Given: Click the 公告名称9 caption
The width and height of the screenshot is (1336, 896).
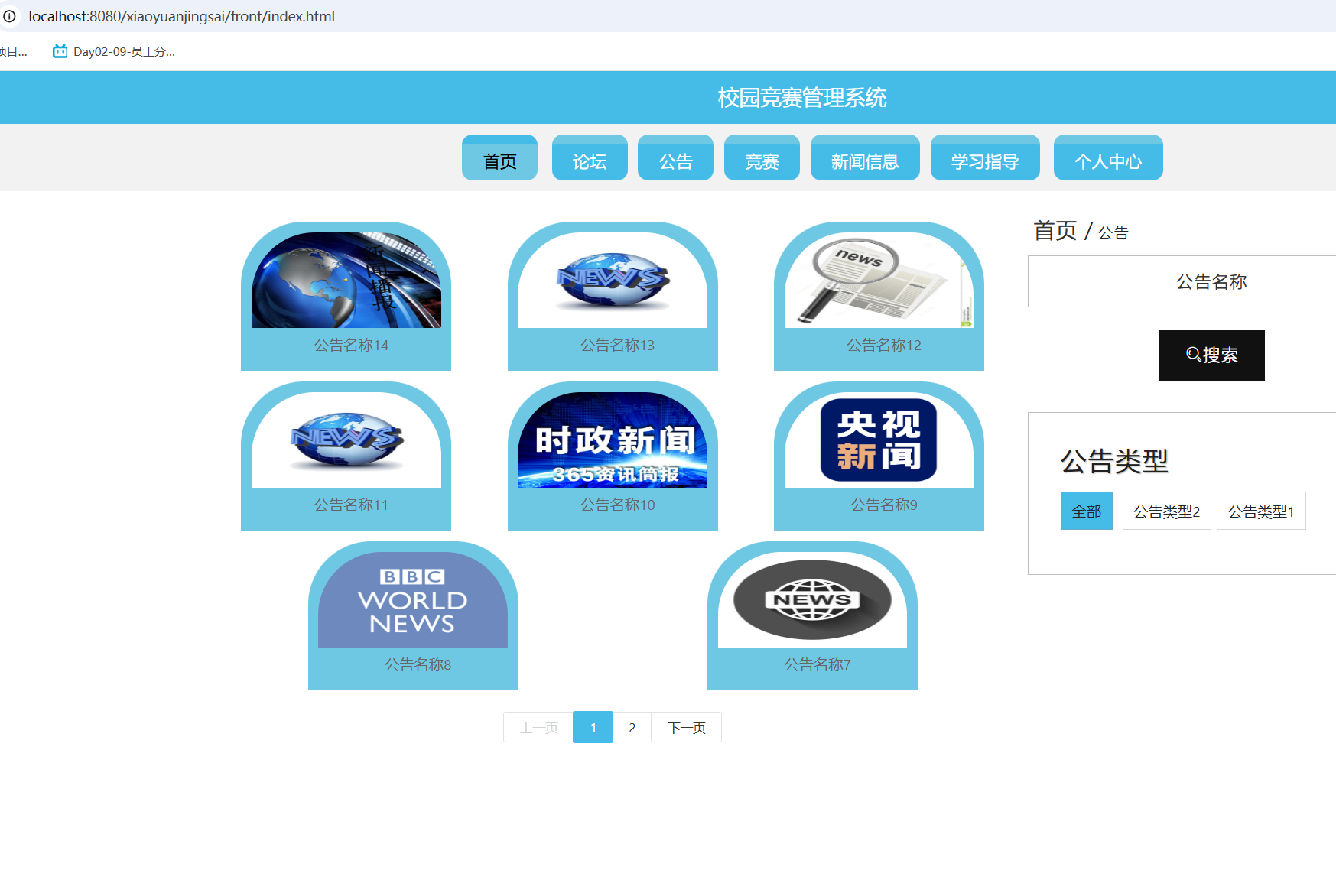Looking at the screenshot, I should pyautogui.click(x=884, y=505).
